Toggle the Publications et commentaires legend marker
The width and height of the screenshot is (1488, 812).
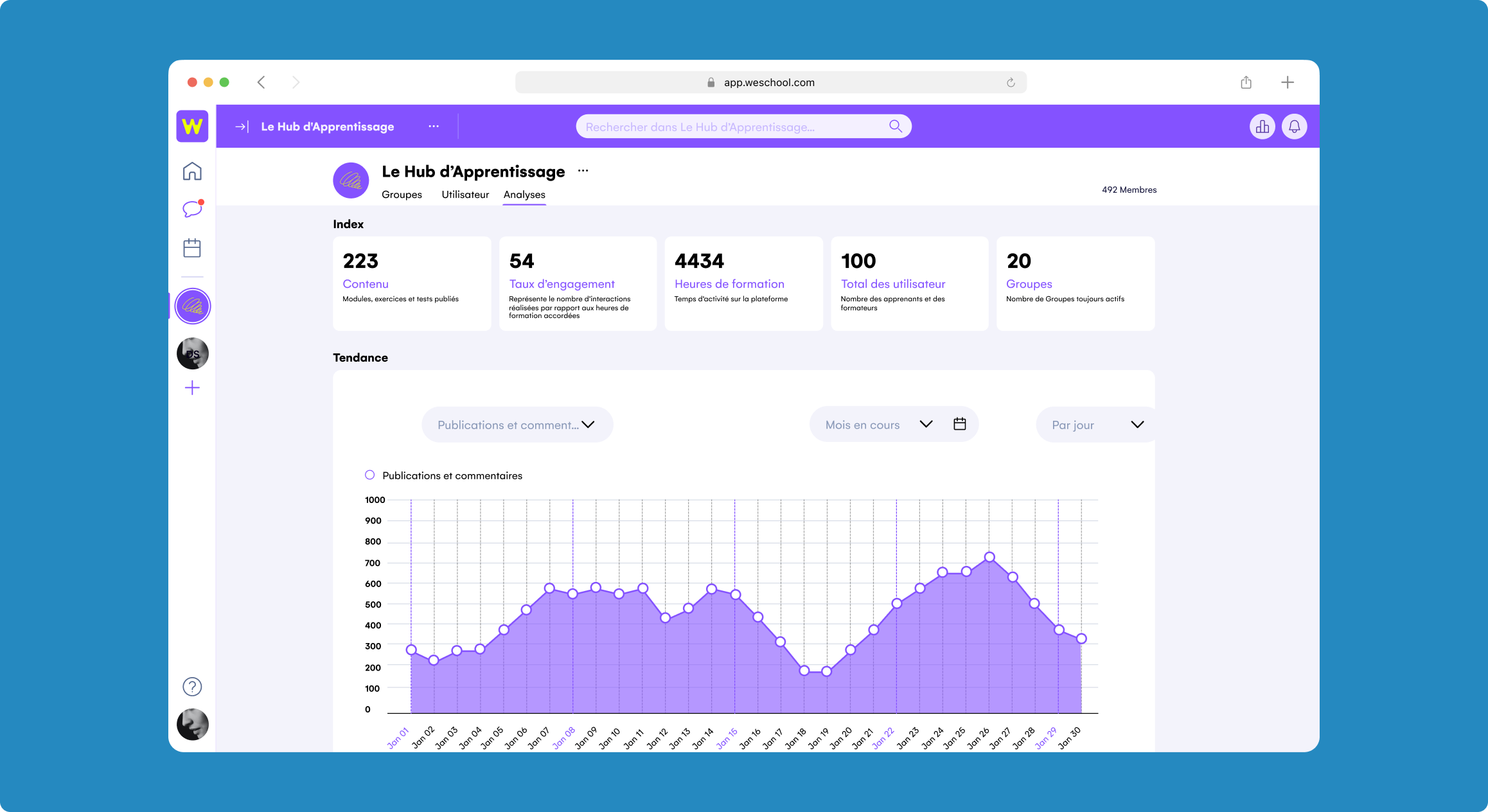point(369,475)
